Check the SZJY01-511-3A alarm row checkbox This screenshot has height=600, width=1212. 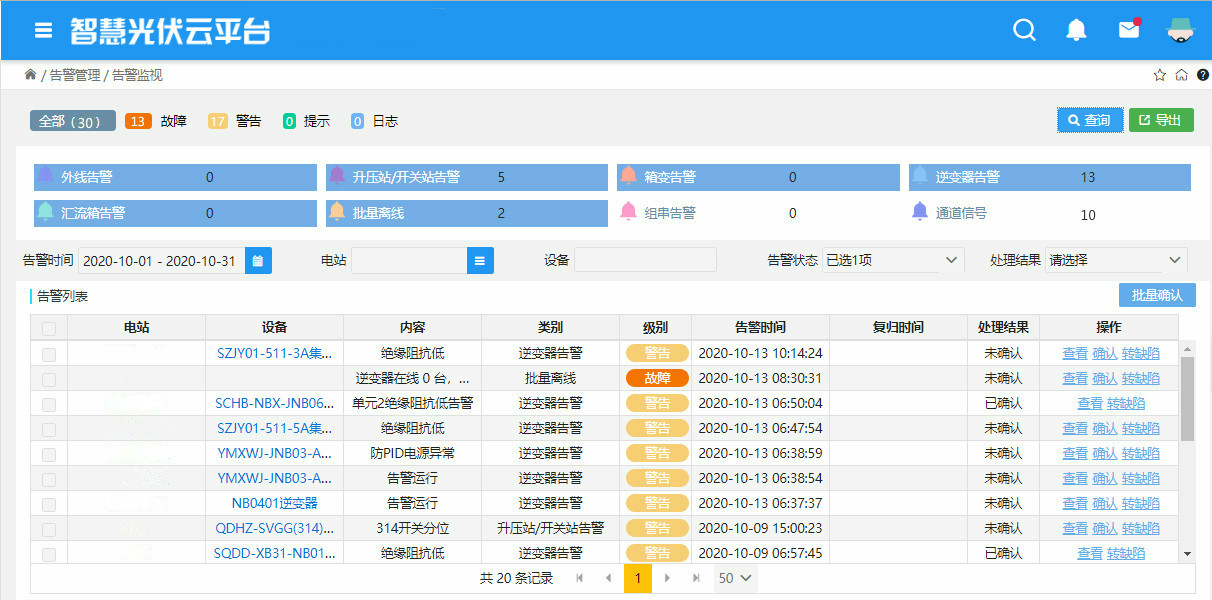tap(48, 352)
